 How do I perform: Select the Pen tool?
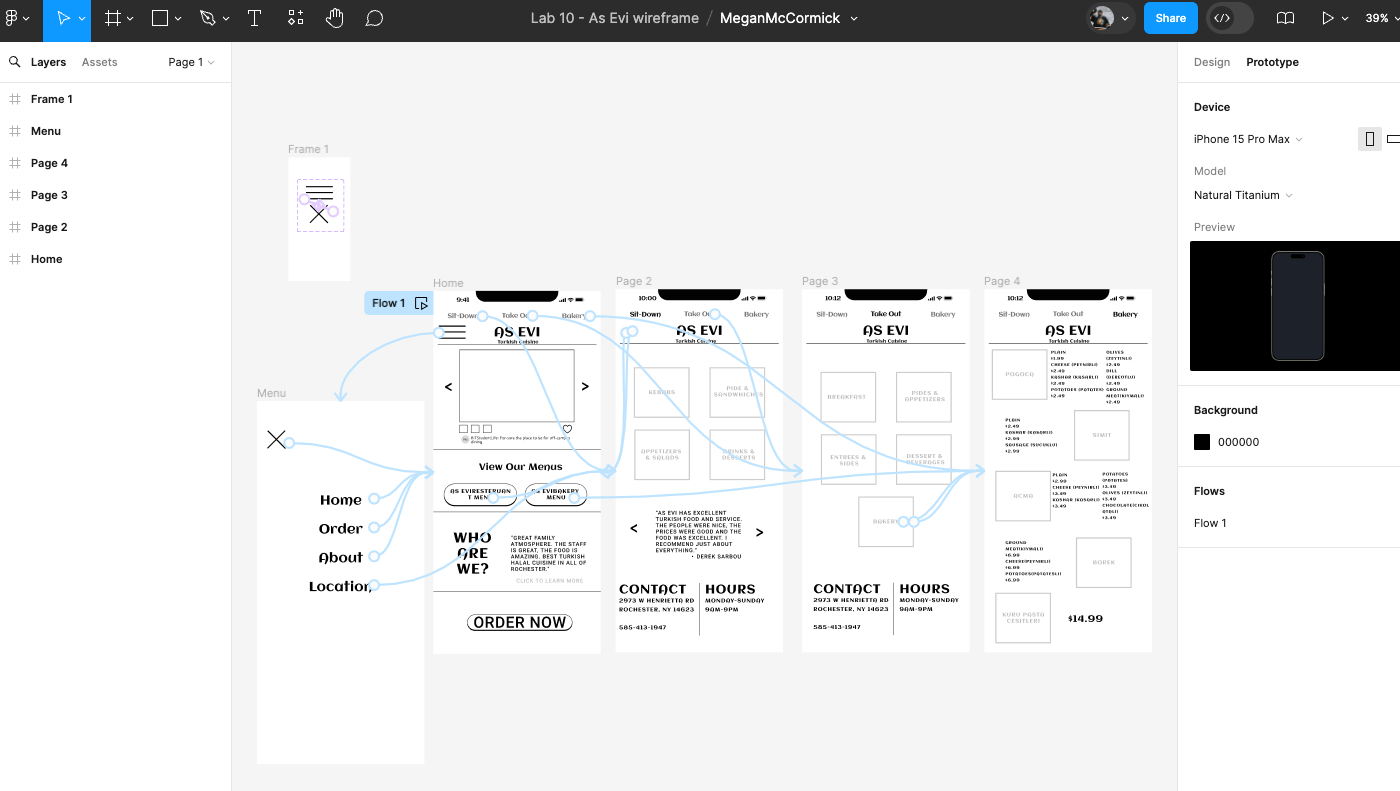pos(207,18)
